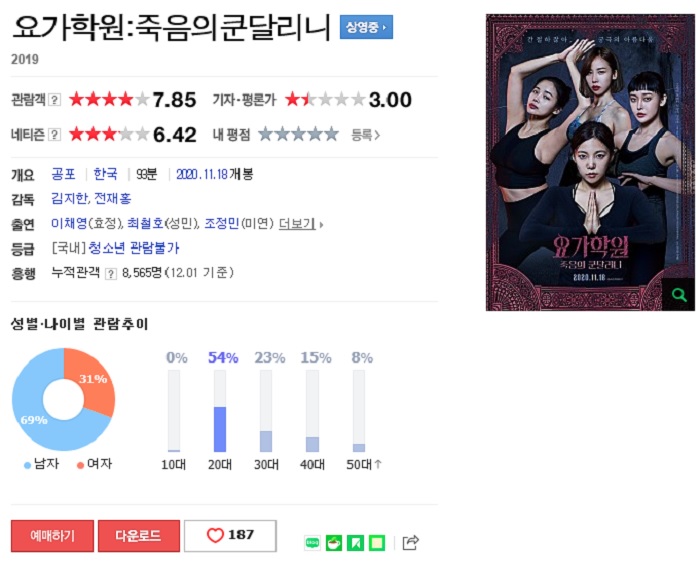
Task: Share via the green cup cafe icon
Action: 333,543
